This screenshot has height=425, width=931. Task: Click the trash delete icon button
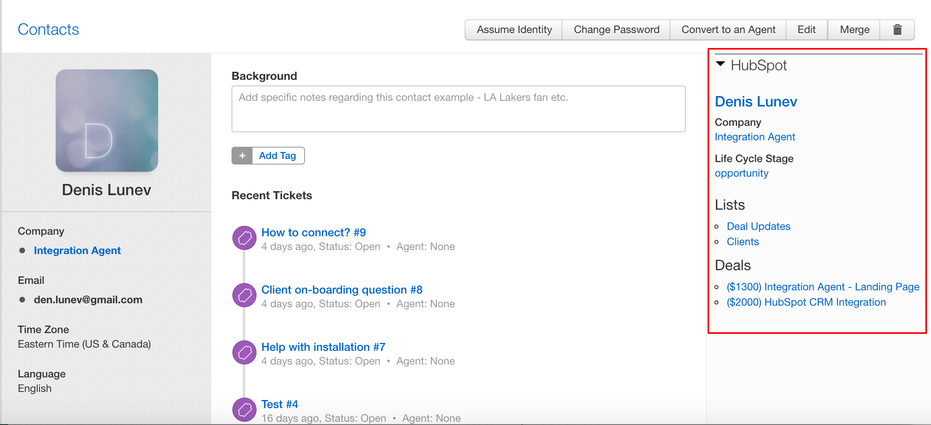pyautogui.click(x=897, y=30)
